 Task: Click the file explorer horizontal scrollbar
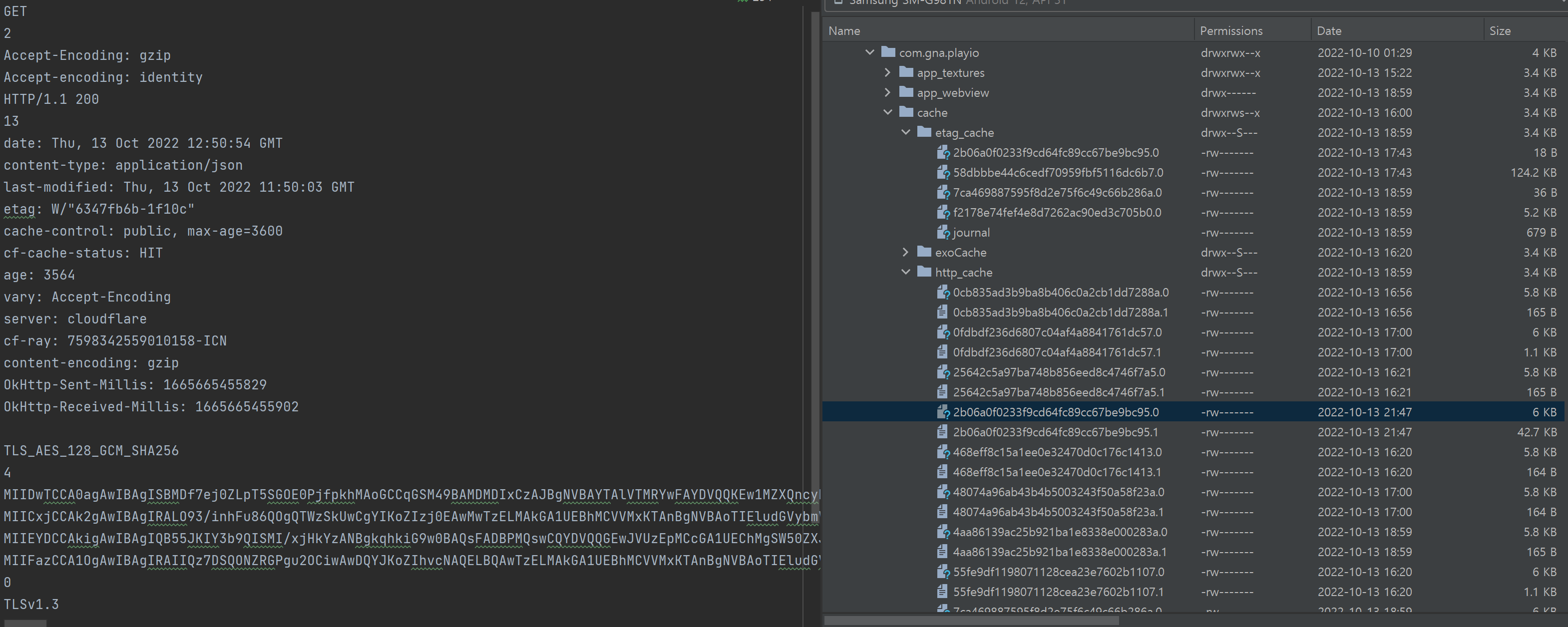pos(971,621)
